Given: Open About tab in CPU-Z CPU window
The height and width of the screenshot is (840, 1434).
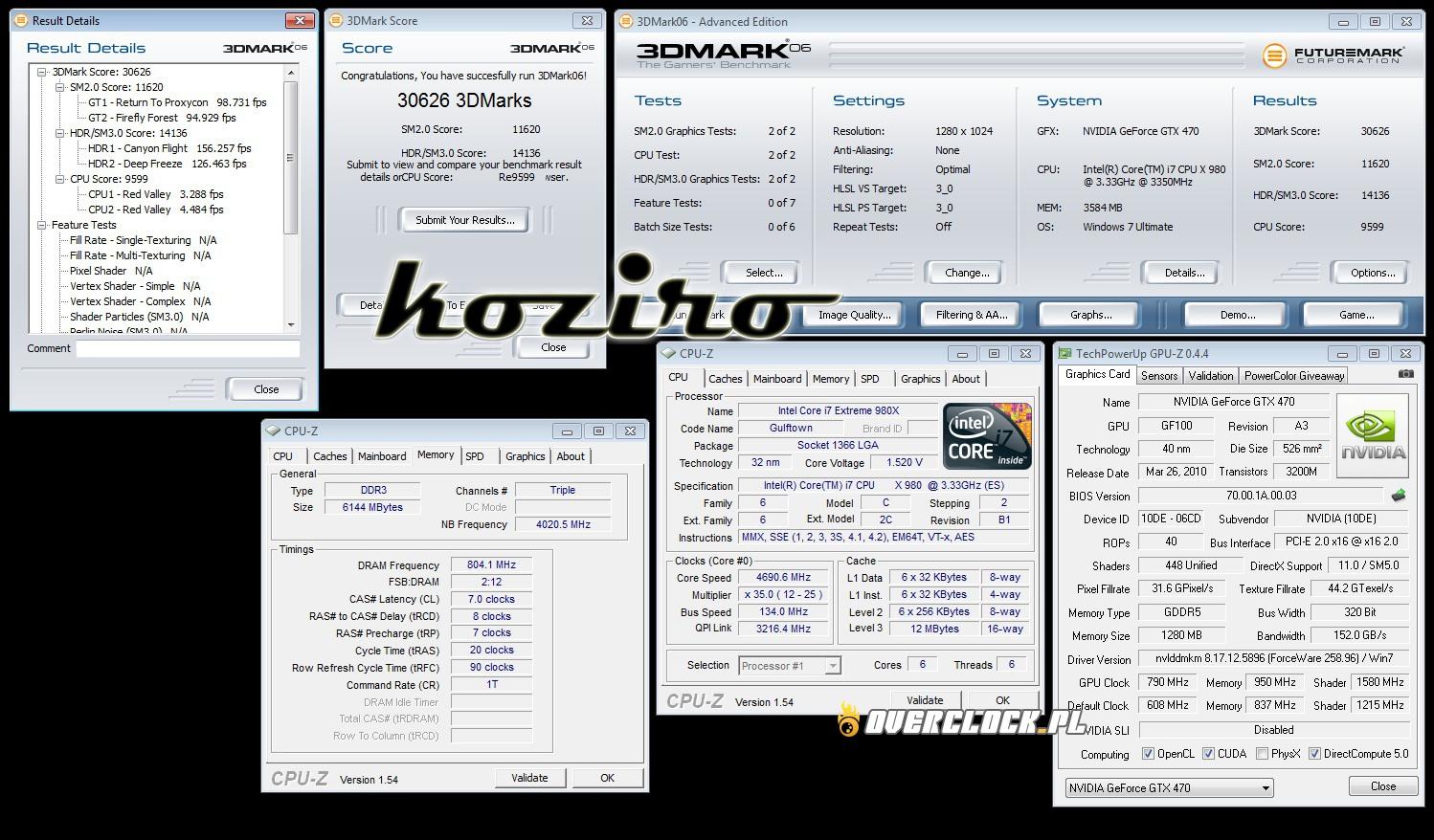Looking at the screenshot, I should coord(966,379).
